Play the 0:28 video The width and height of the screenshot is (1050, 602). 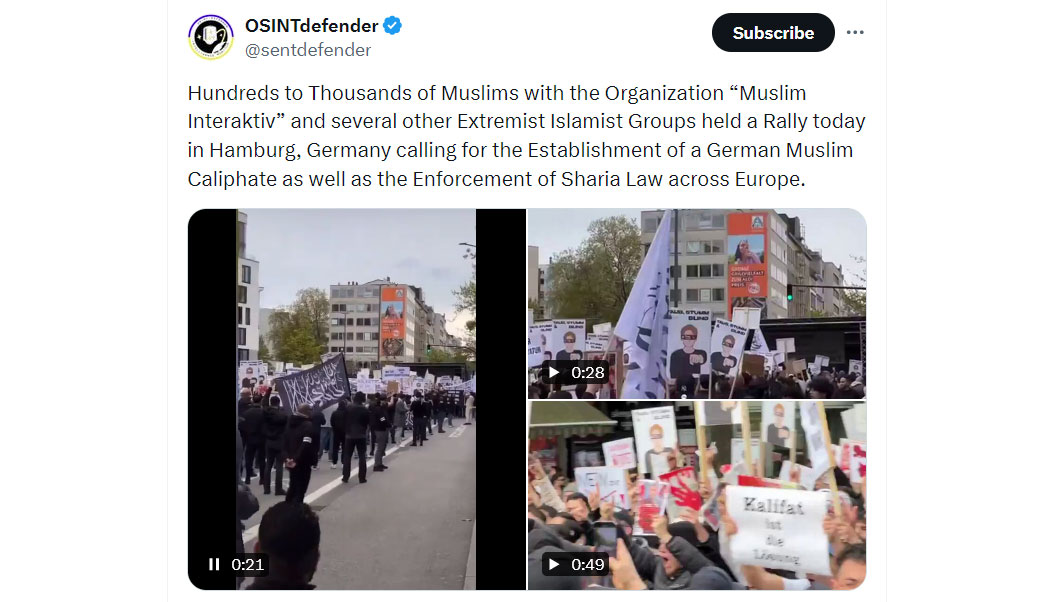[x=554, y=372]
